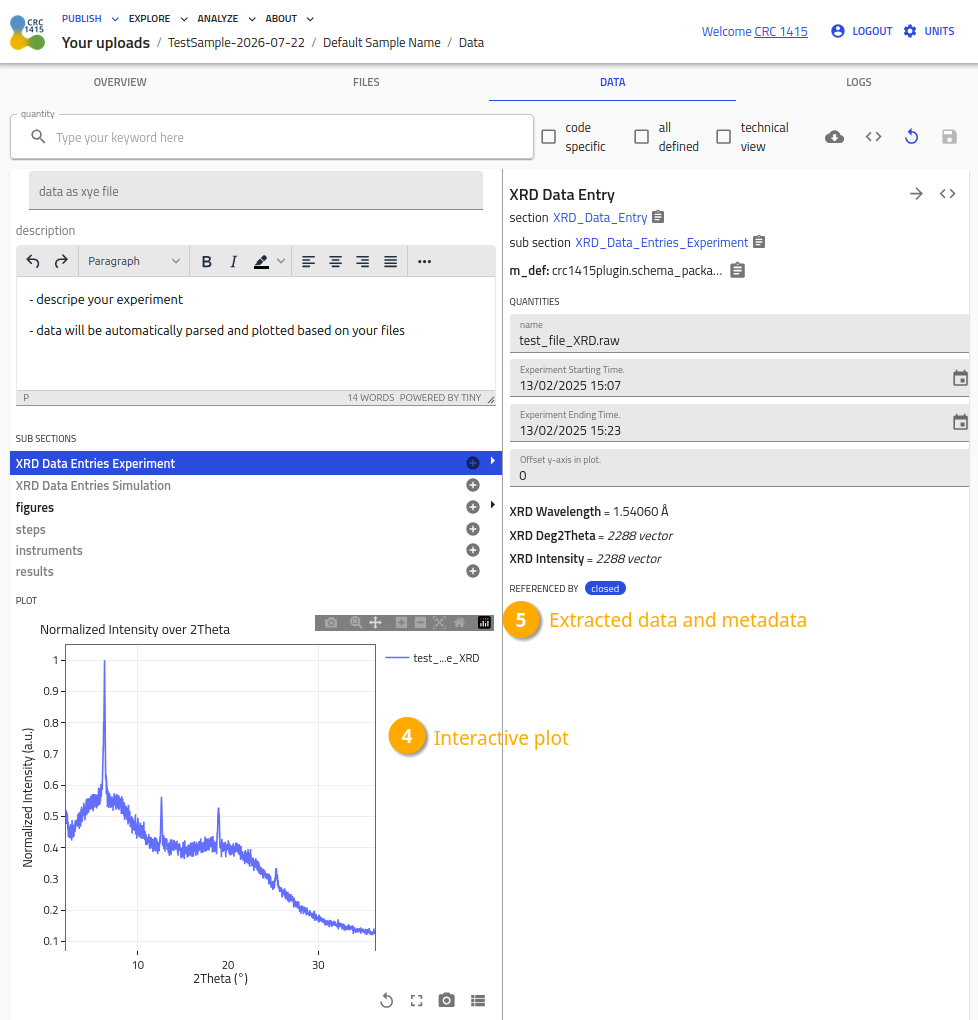Image resolution: width=978 pixels, height=1020 pixels.
Task: Click the plot data list icon
Action: coord(478,1000)
